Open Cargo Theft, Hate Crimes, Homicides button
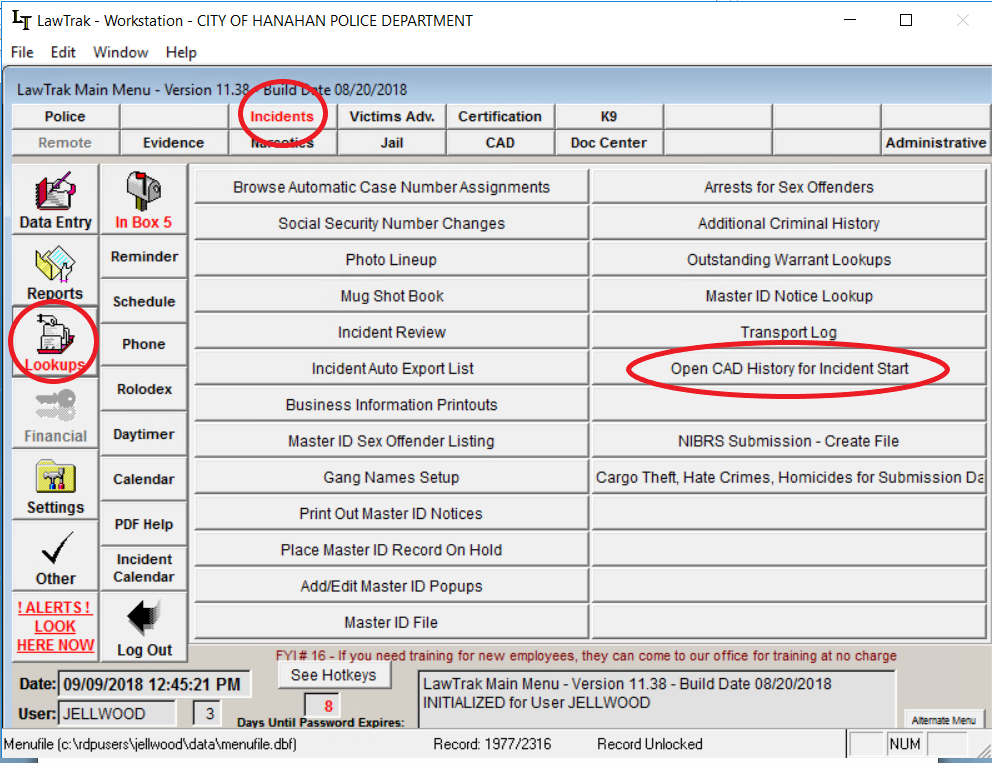Viewport: 992px width, 763px height. [x=788, y=478]
